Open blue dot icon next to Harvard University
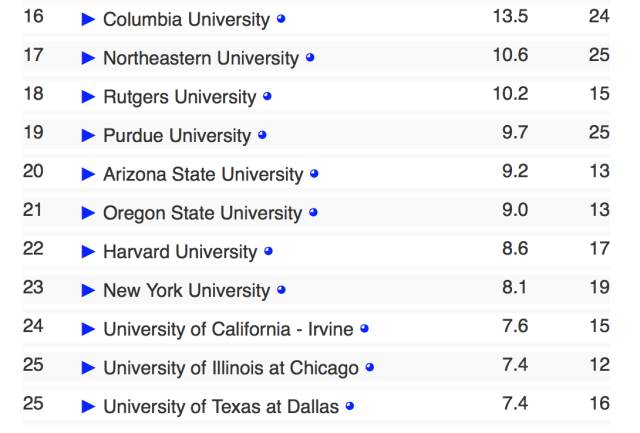Viewport: 640px width, 433px height. [x=268, y=251]
